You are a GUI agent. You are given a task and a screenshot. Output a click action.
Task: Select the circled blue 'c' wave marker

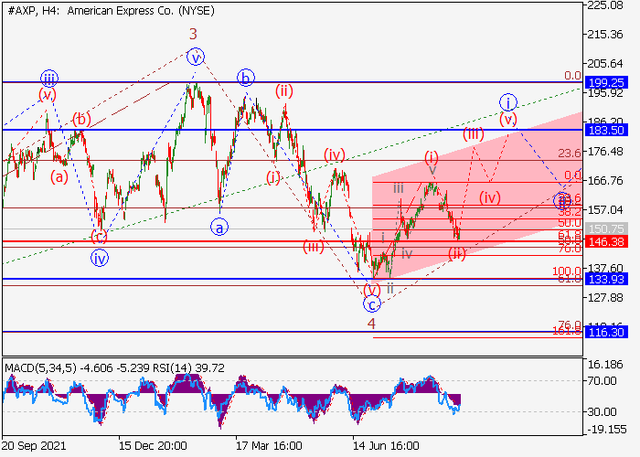(x=372, y=304)
